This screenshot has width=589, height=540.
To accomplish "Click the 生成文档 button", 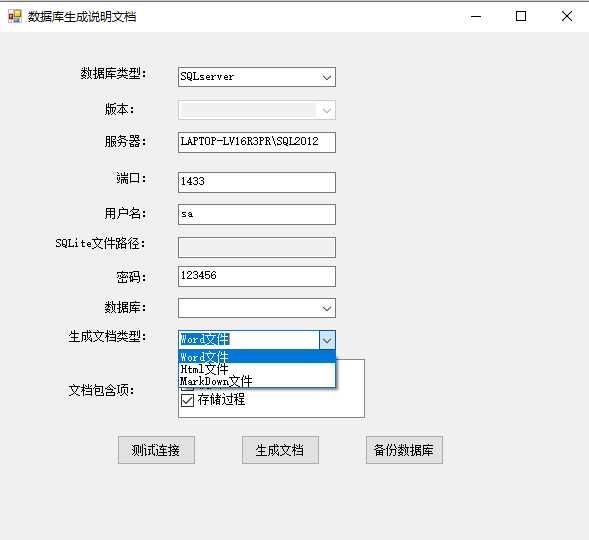I will (280, 450).
